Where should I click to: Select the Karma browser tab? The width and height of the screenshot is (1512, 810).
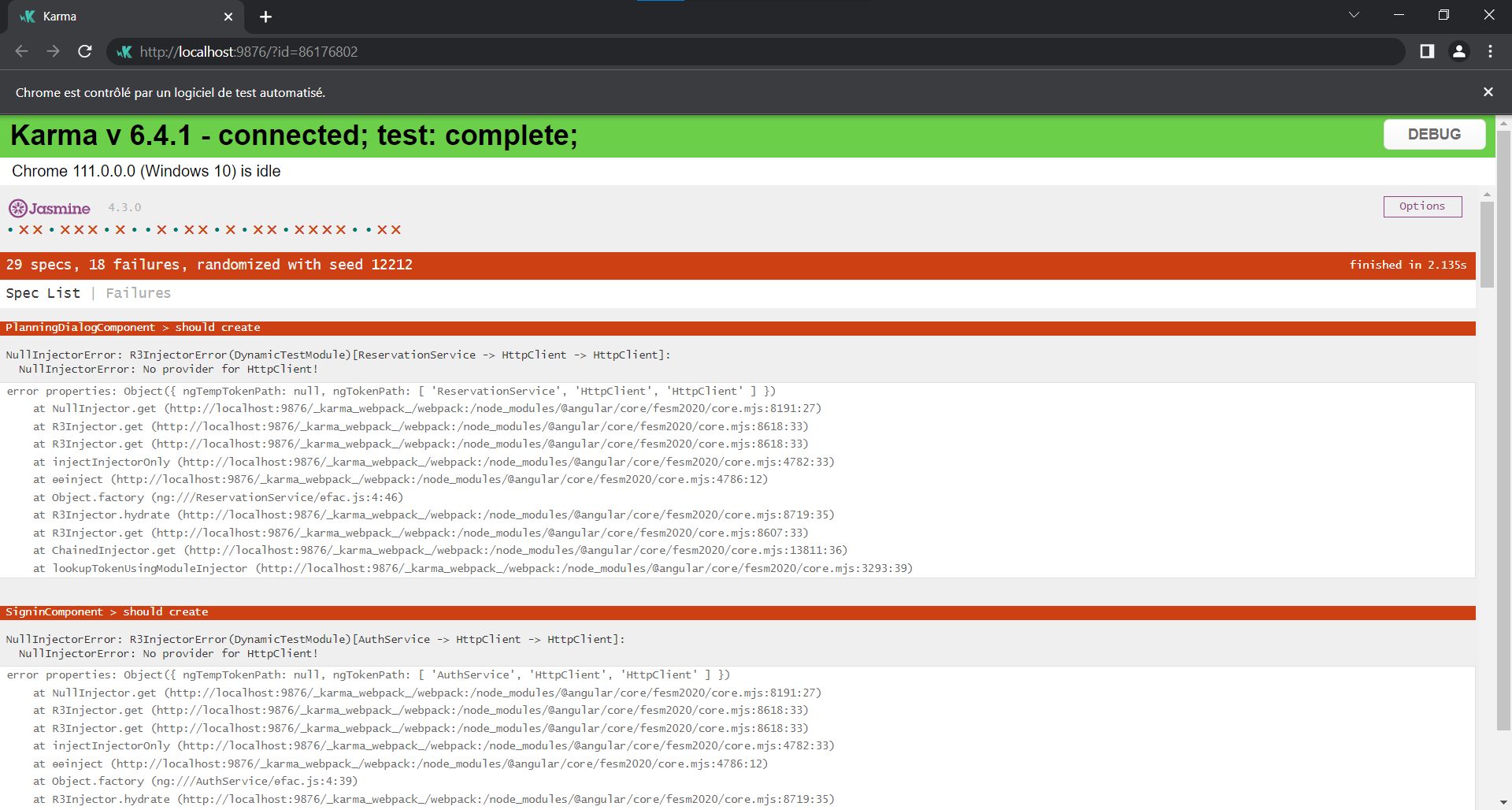point(126,17)
